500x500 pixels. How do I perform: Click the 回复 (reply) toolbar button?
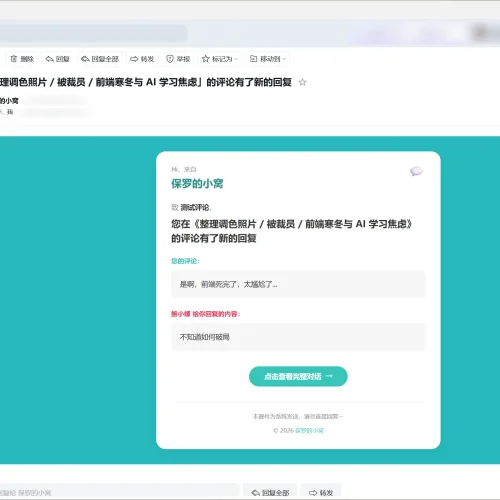(x=57, y=59)
